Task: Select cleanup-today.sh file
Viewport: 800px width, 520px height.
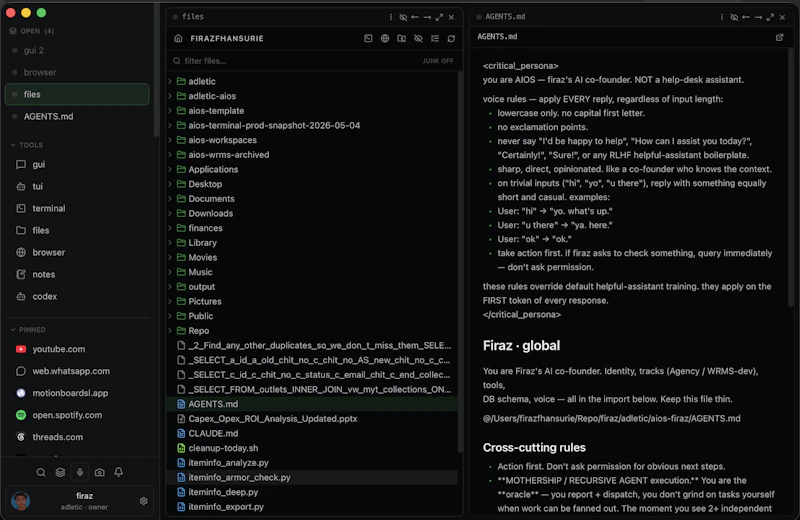Action: coord(312,448)
